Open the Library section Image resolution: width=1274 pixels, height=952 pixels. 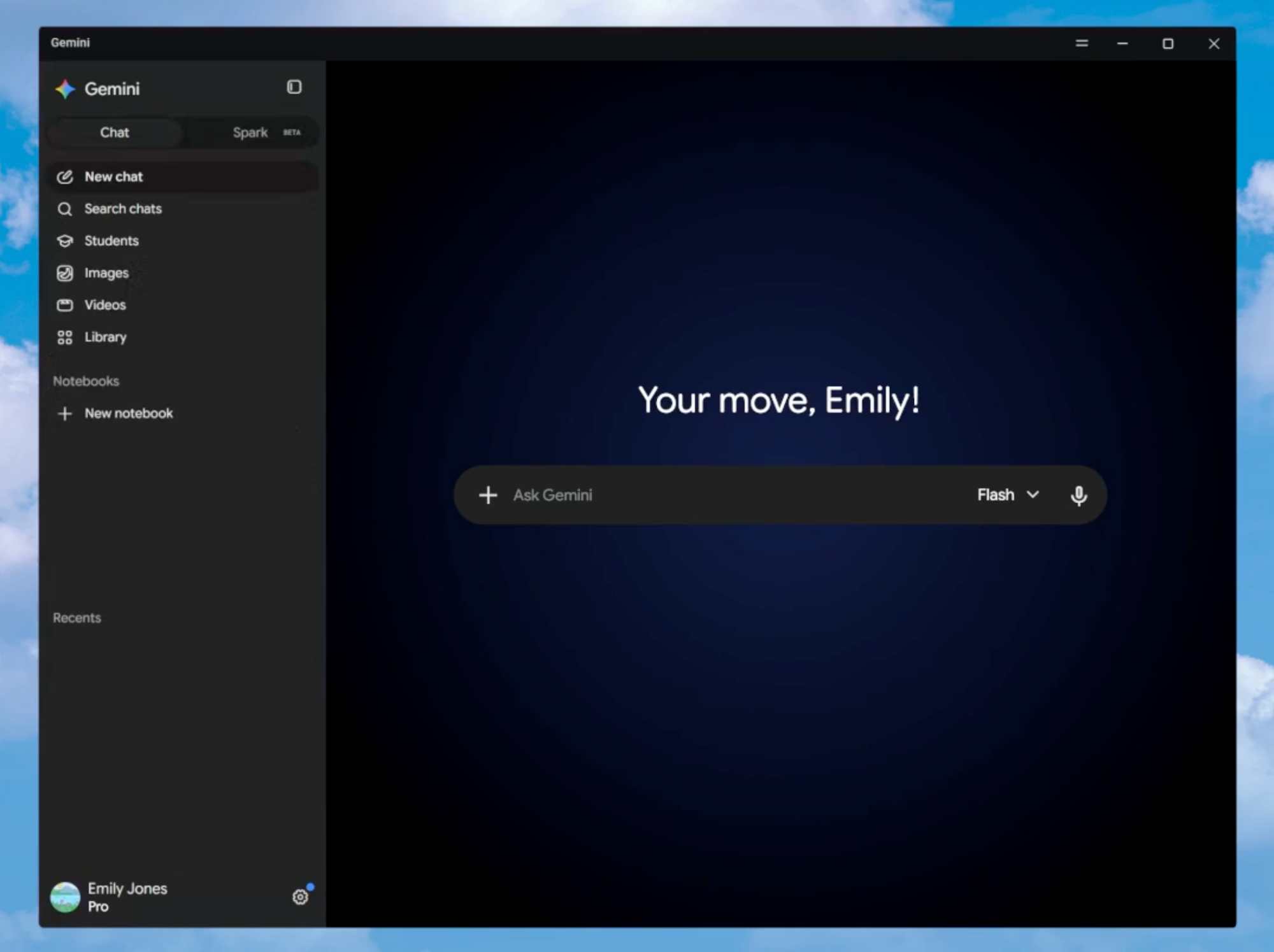tap(183, 337)
